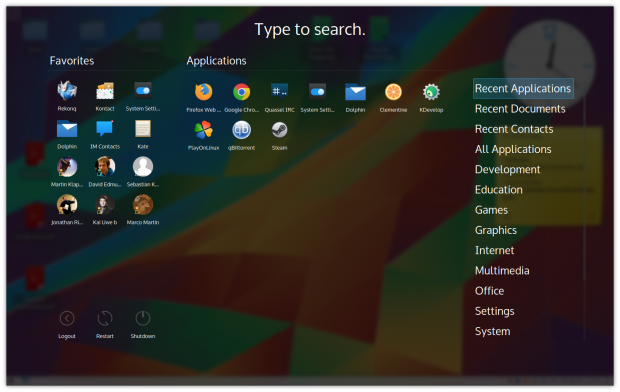Open the Multimedia category
Screen dimensions: 620x392
[x=502, y=271]
